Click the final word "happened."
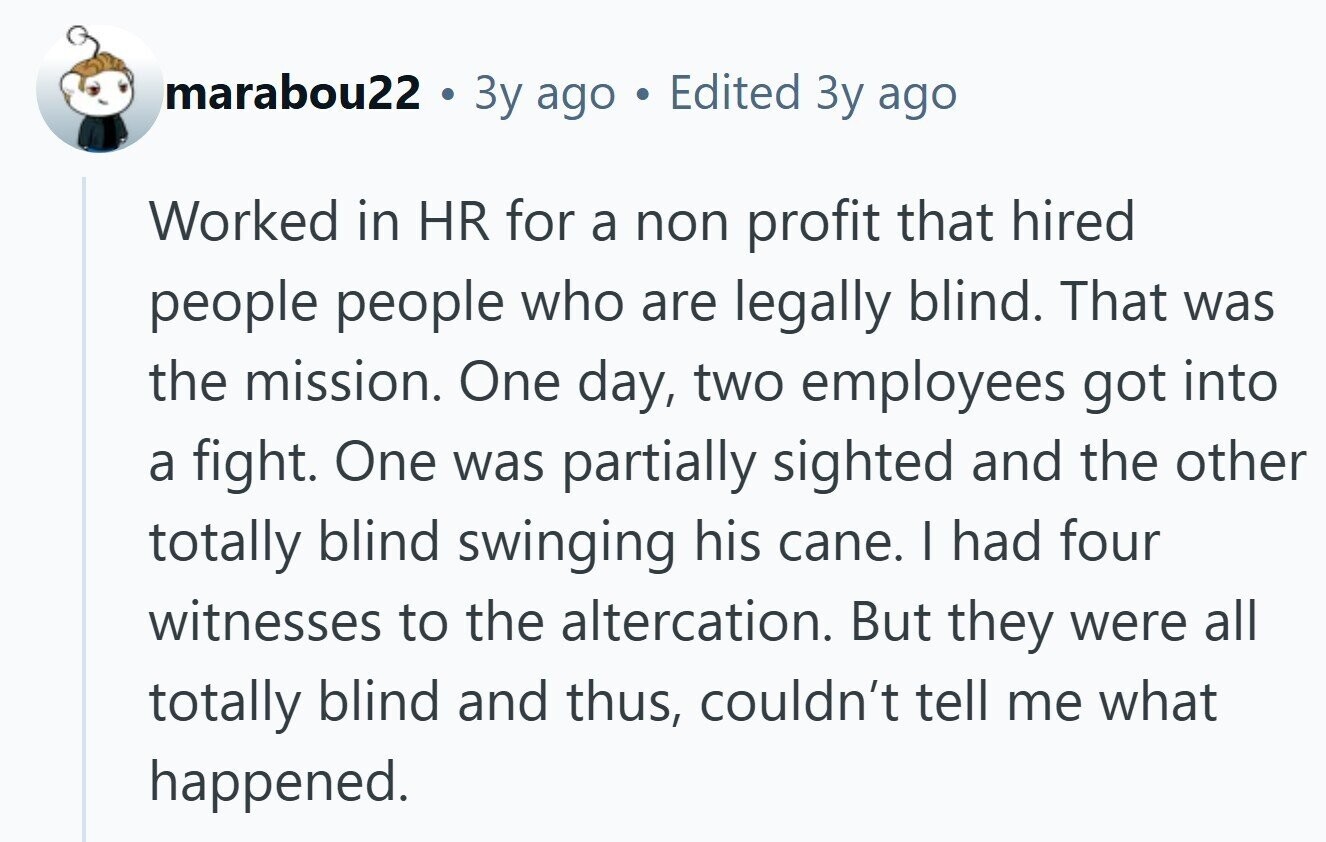The width and height of the screenshot is (1326, 842). (x=272, y=782)
